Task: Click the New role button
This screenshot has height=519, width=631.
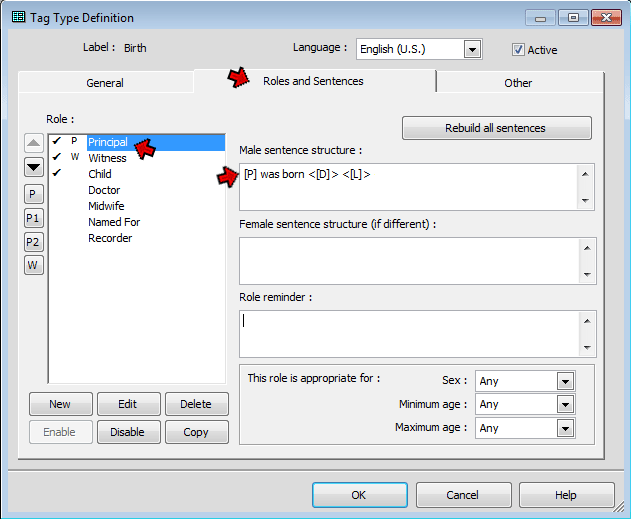Action: pyautogui.click(x=59, y=404)
